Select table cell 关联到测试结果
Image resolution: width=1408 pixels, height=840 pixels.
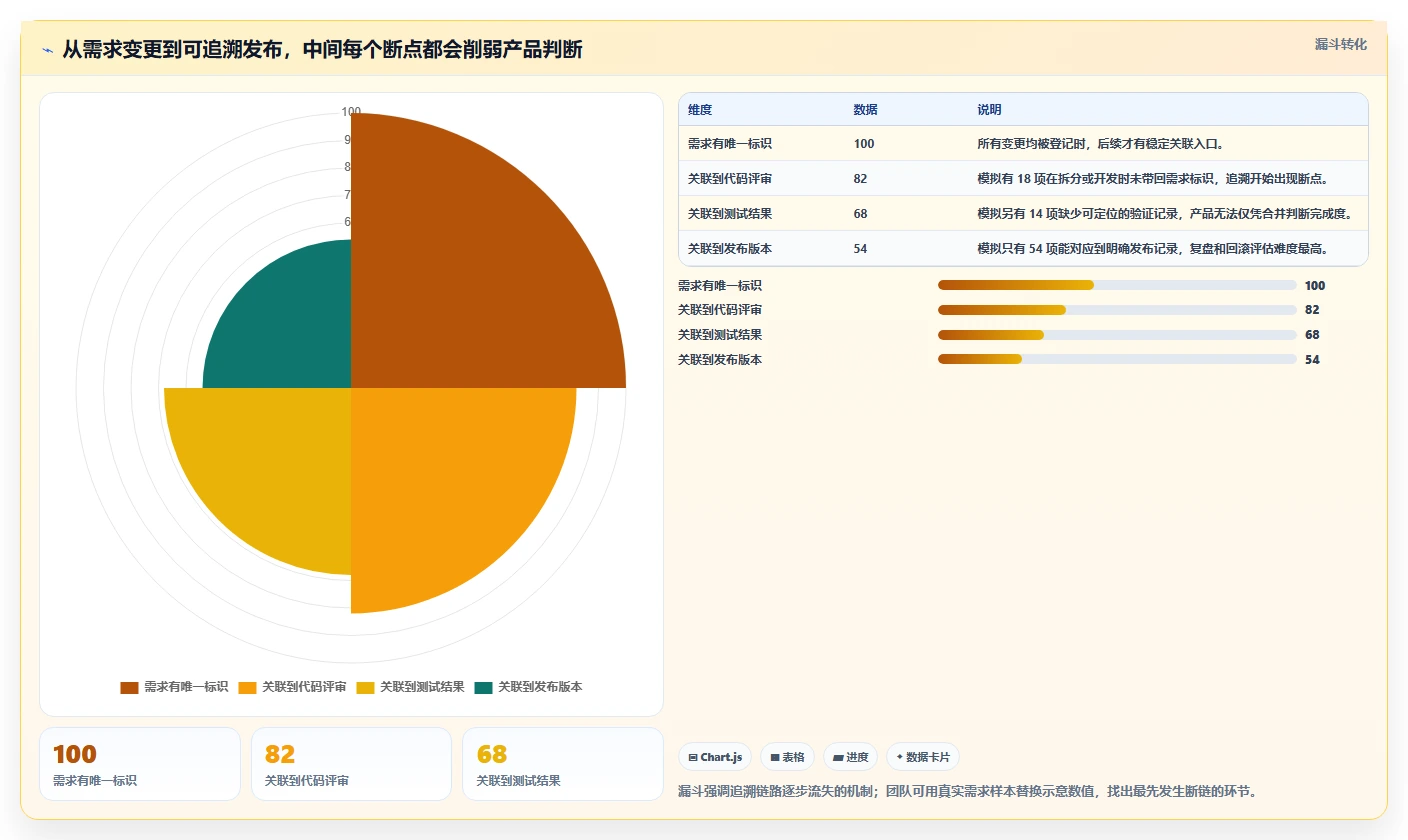pos(729,214)
